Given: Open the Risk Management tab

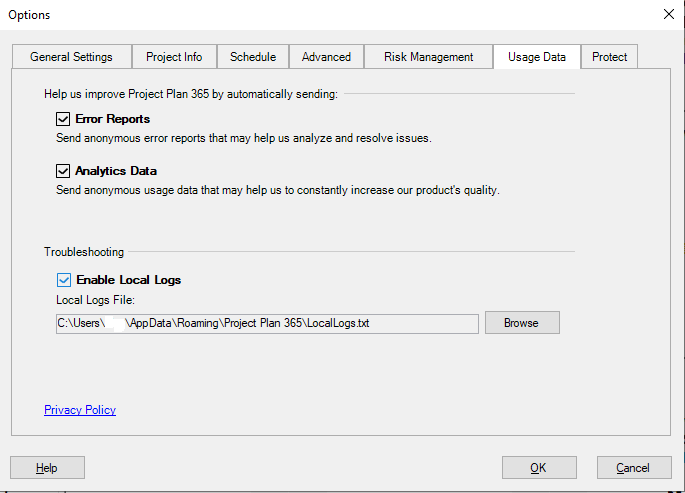Looking at the screenshot, I should [428, 57].
